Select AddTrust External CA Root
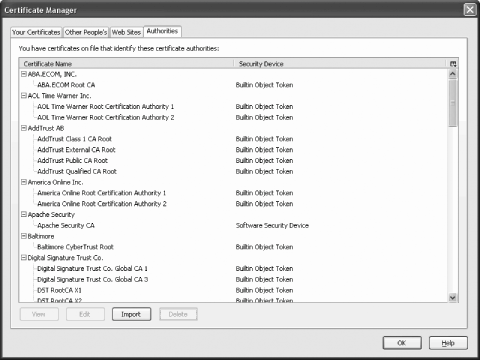481x360 pixels. [76, 150]
